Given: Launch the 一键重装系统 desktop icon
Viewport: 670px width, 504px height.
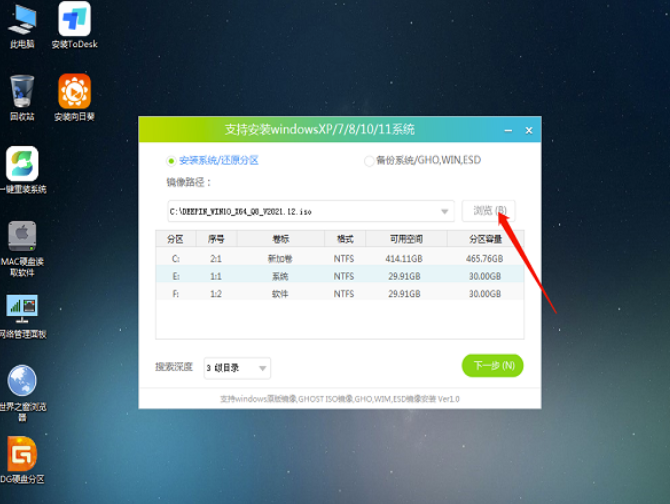Looking at the screenshot, I should (x=22, y=170).
